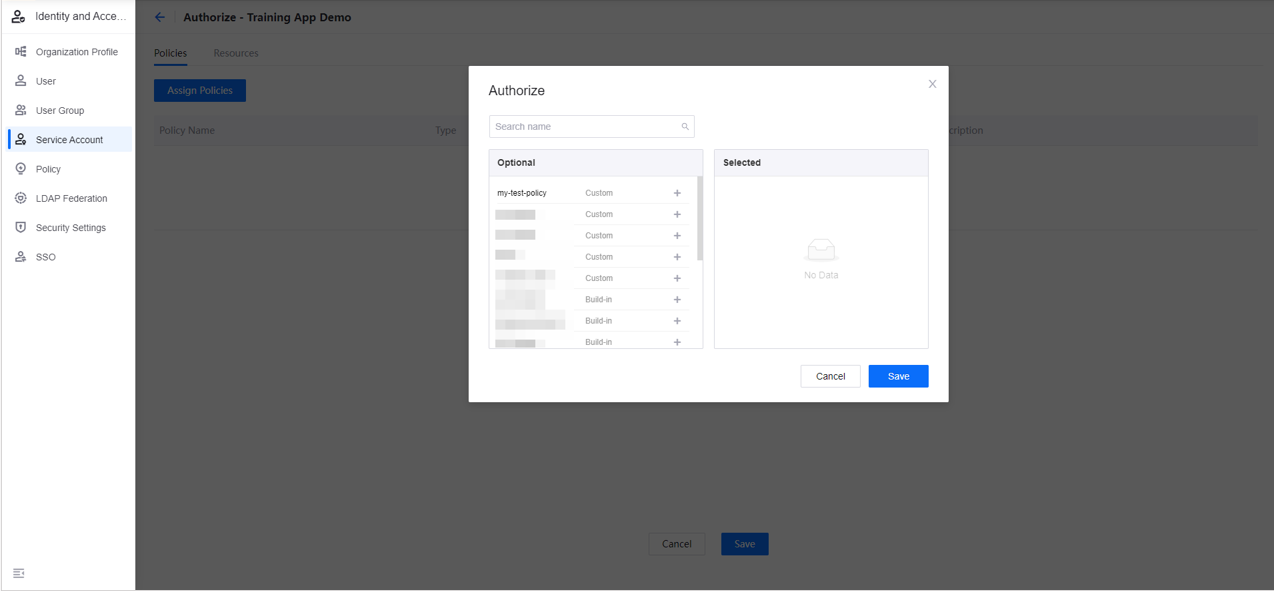Go to LDAP Federation settings
This screenshot has height=591, width=1274.
pos(71,199)
